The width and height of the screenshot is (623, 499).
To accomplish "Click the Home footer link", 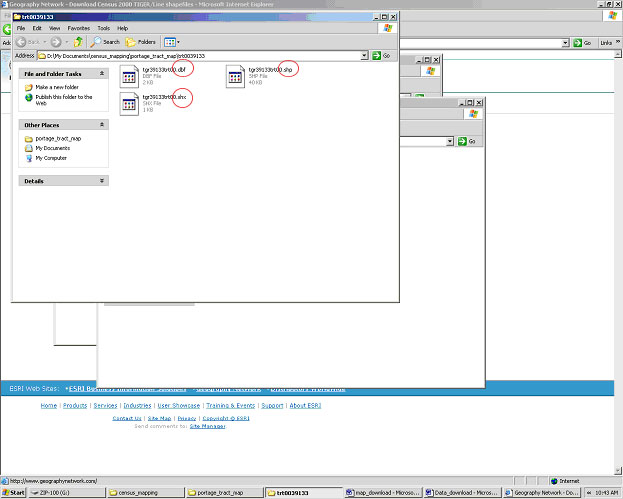I will point(48,405).
